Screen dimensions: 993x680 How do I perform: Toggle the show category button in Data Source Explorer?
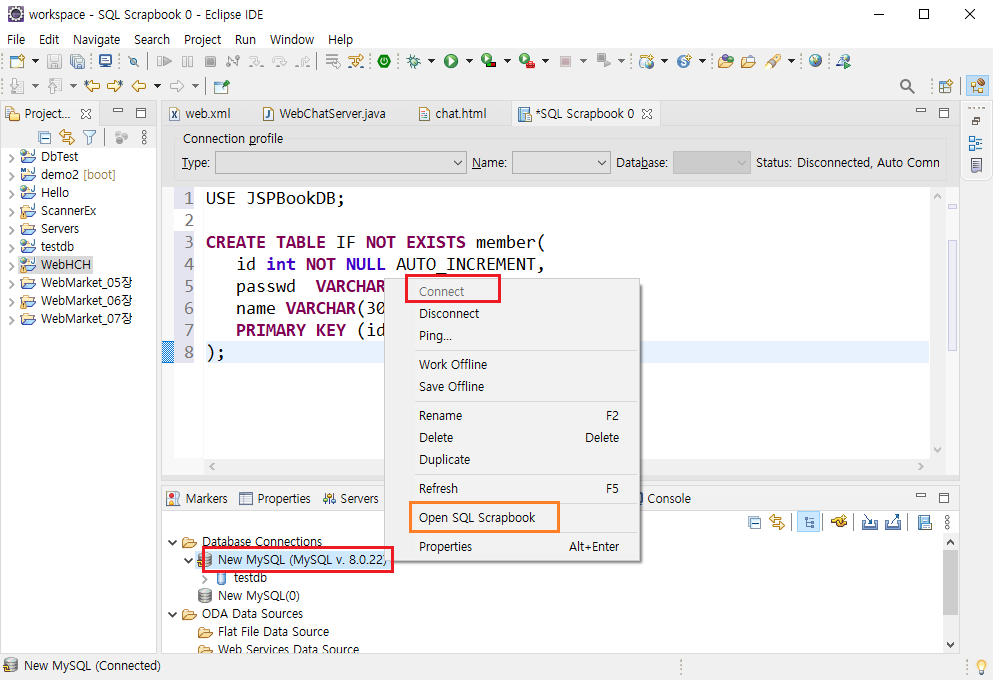[x=808, y=521]
